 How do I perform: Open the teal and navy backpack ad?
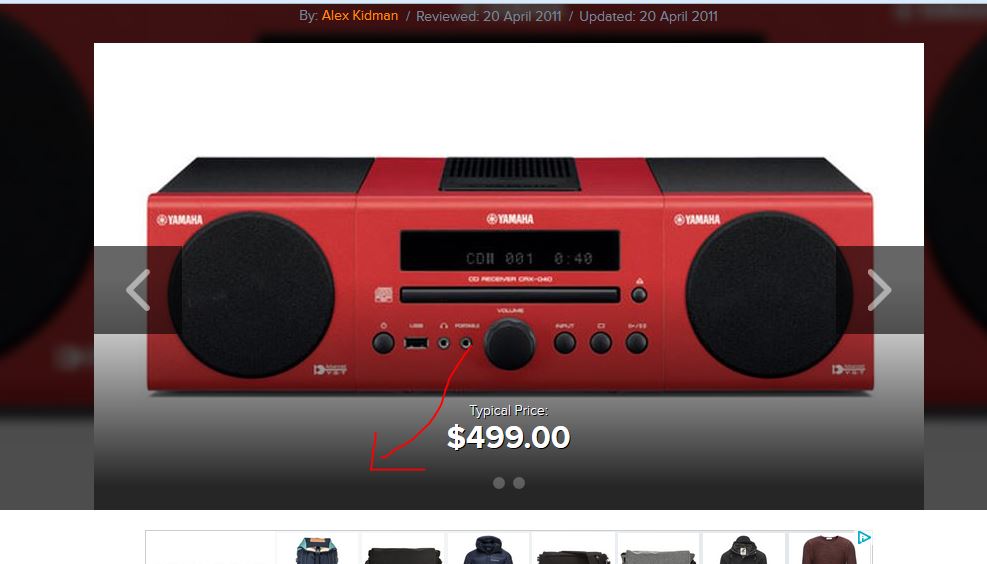tap(317, 550)
